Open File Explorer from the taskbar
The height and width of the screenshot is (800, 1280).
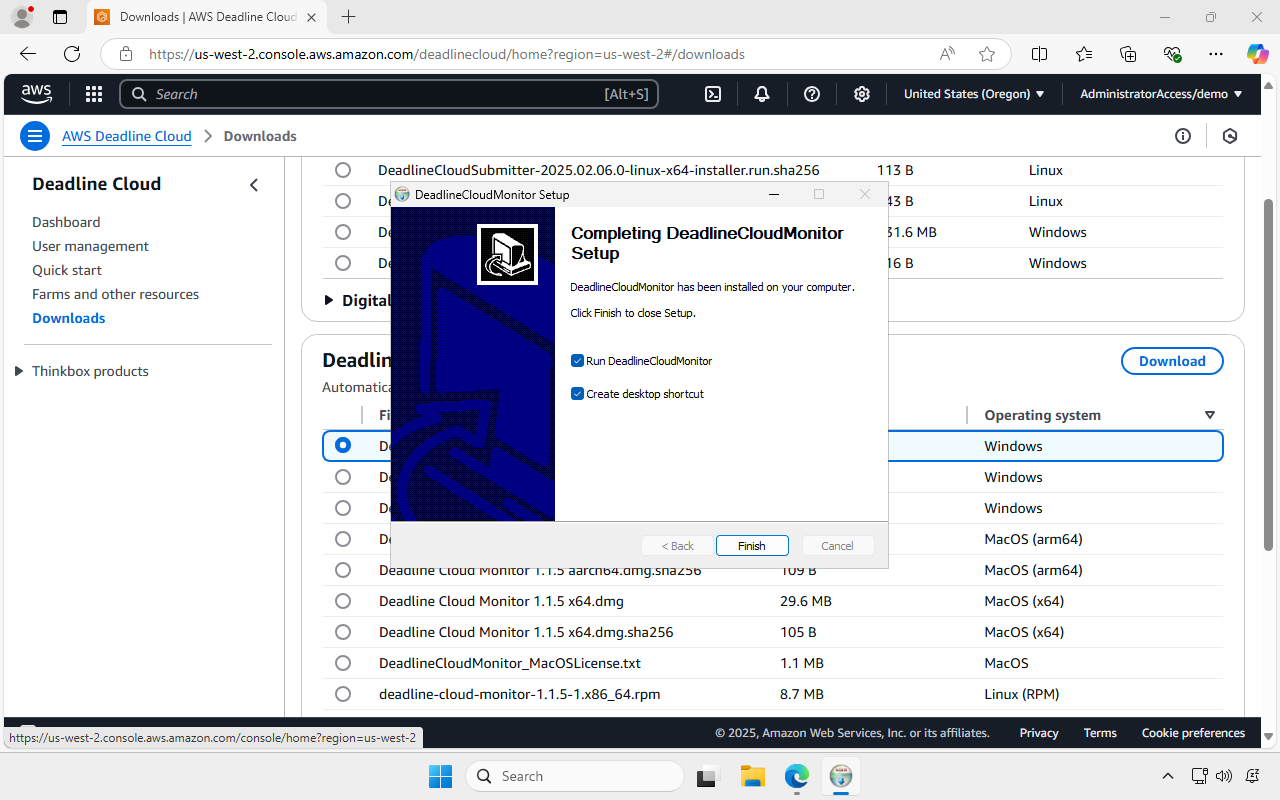pos(752,776)
